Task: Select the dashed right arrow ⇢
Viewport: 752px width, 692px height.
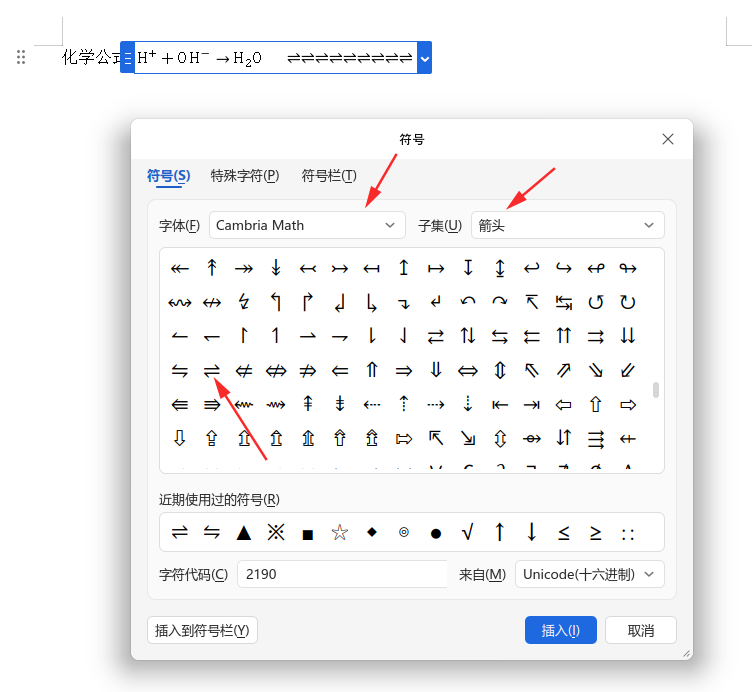Action: [x=435, y=405]
